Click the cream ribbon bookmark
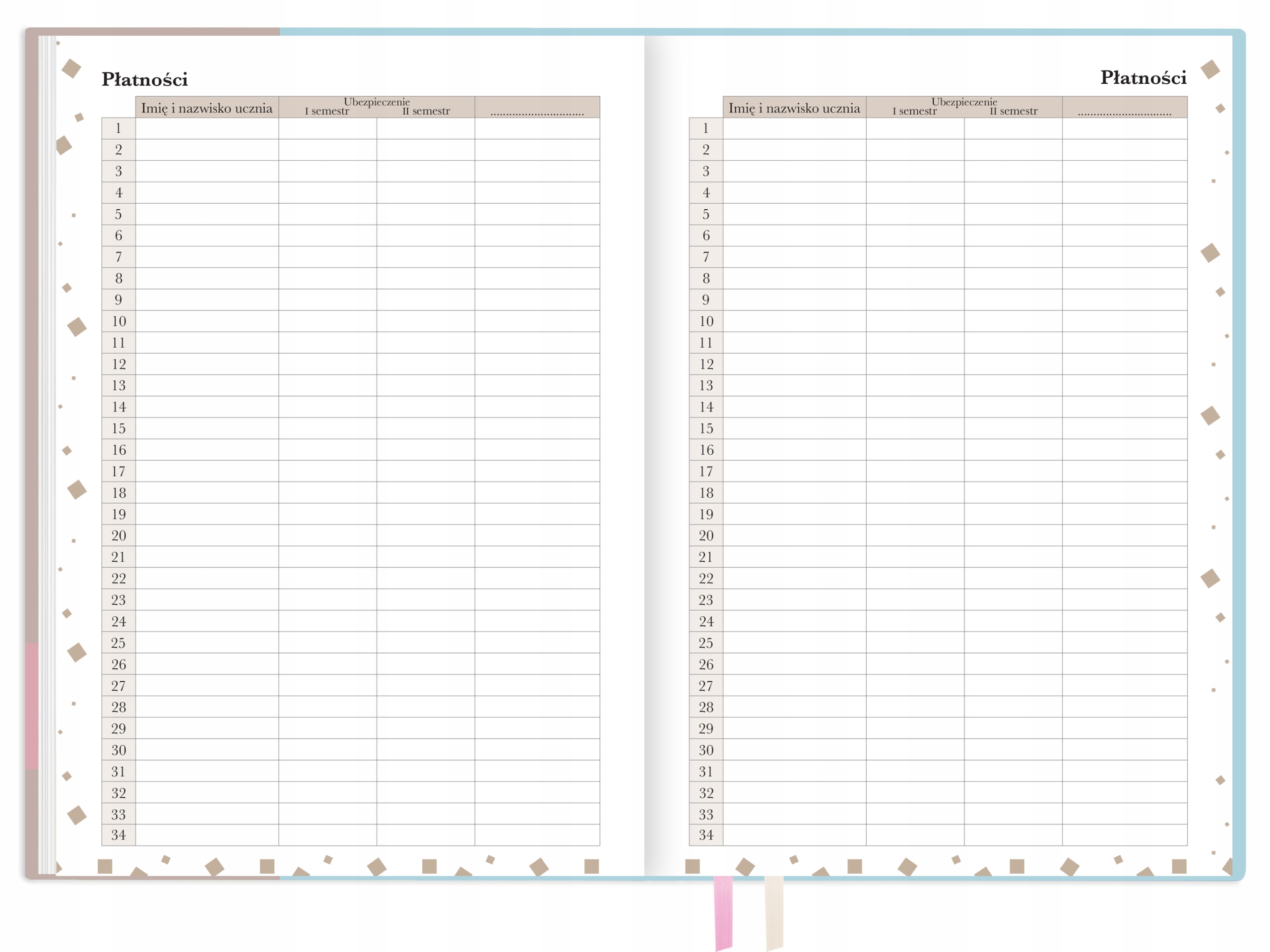Viewport: 1270px width, 952px height. [774, 911]
